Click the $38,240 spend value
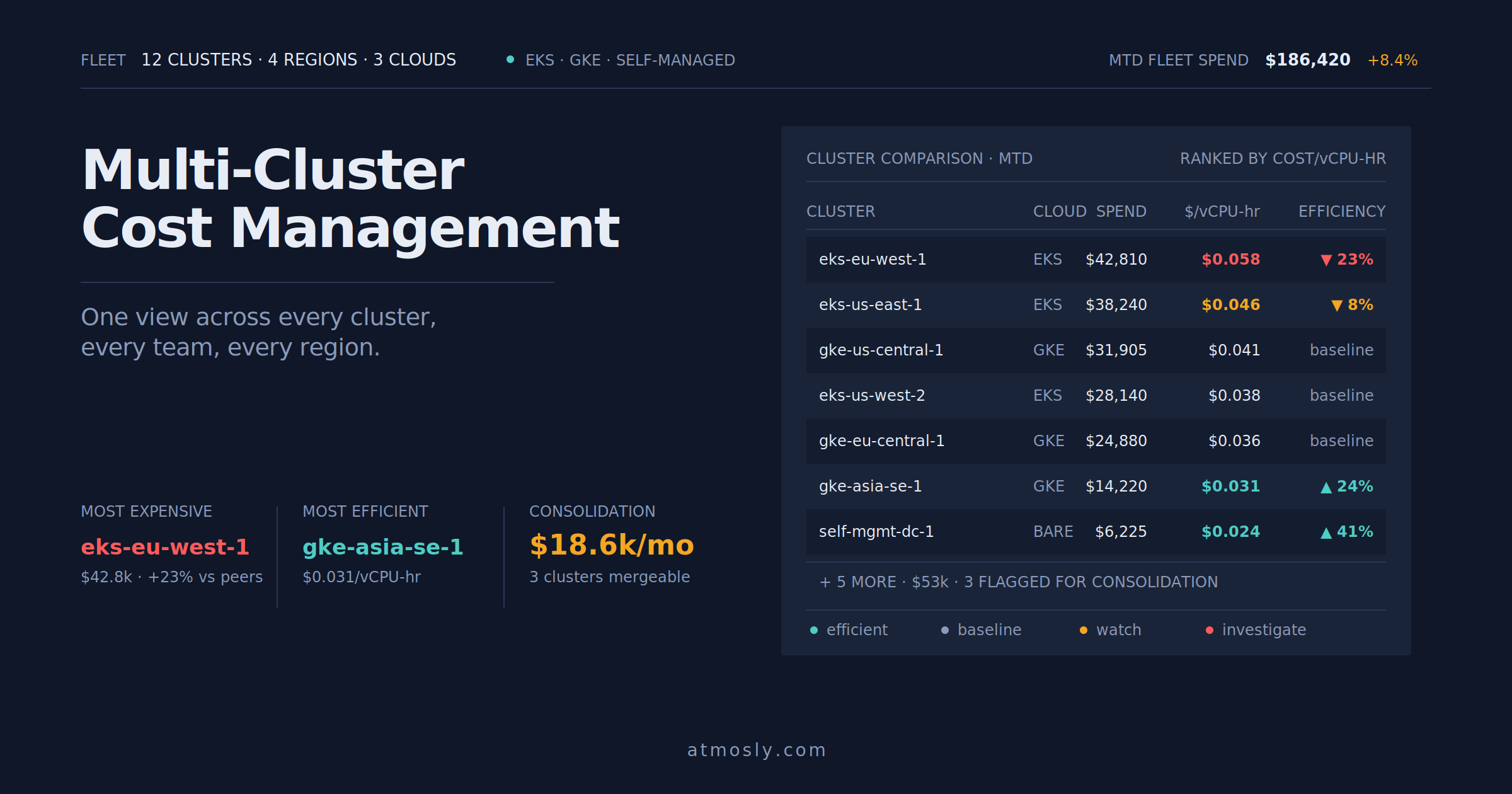The width and height of the screenshot is (1512, 794). (1116, 304)
